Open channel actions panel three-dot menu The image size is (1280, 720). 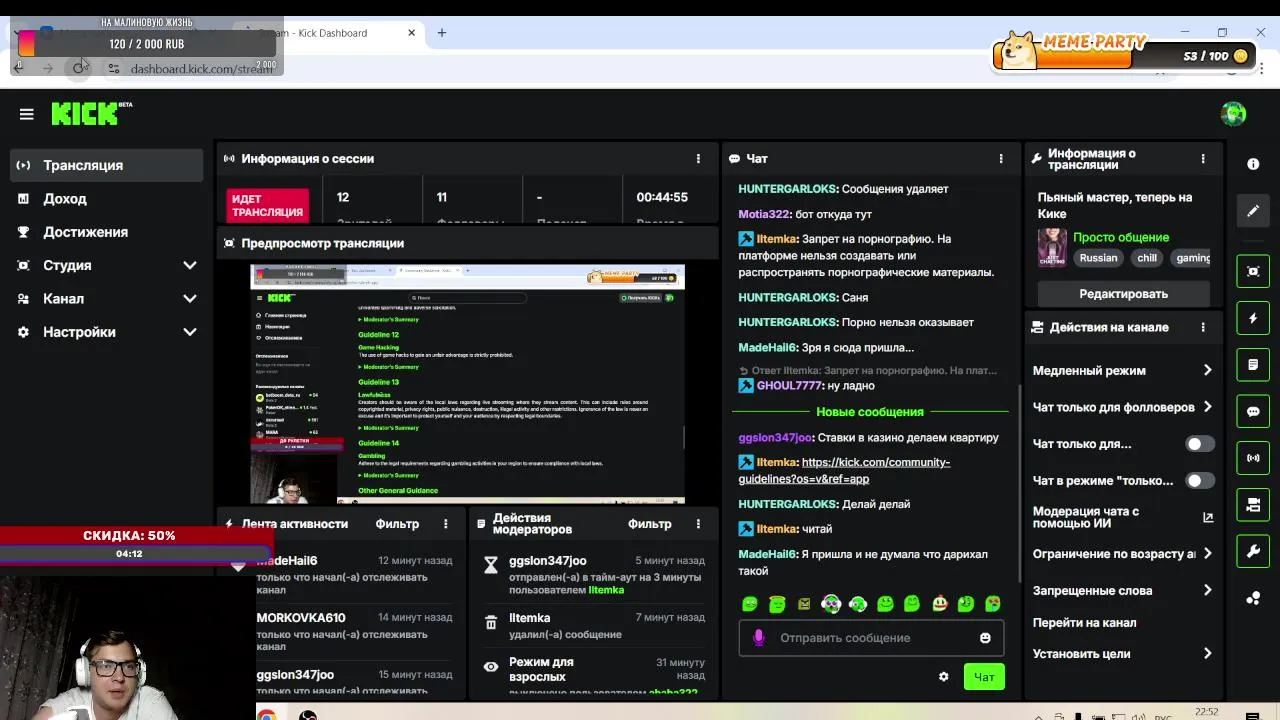pos(1203,327)
